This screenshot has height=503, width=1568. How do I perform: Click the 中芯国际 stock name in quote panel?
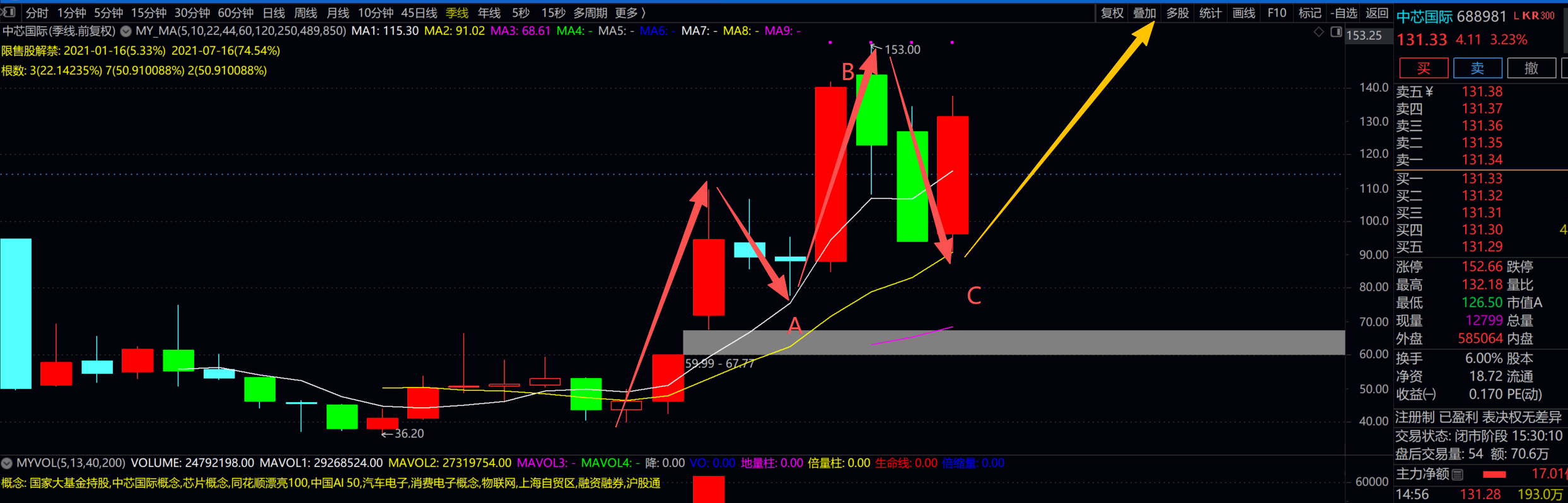coord(1424,16)
